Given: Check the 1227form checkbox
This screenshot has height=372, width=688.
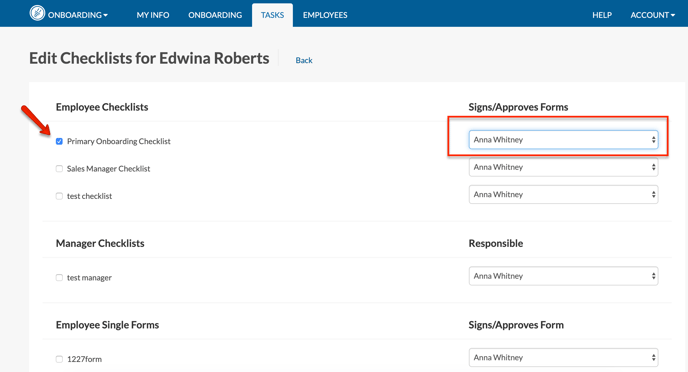Looking at the screenshot, I should point(59,359).
